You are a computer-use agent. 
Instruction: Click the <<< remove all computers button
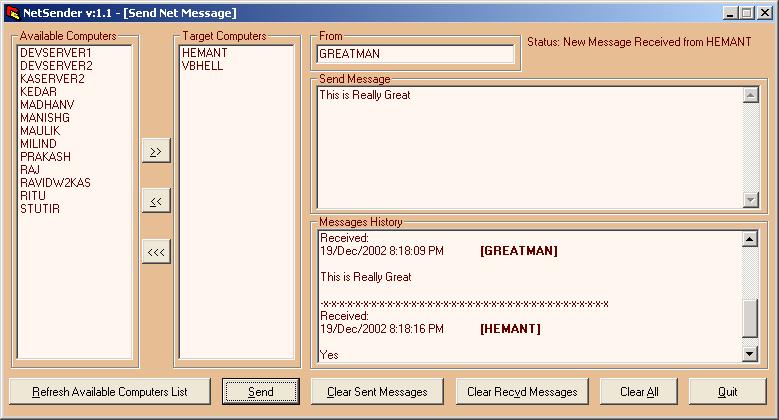pos(155,252)
